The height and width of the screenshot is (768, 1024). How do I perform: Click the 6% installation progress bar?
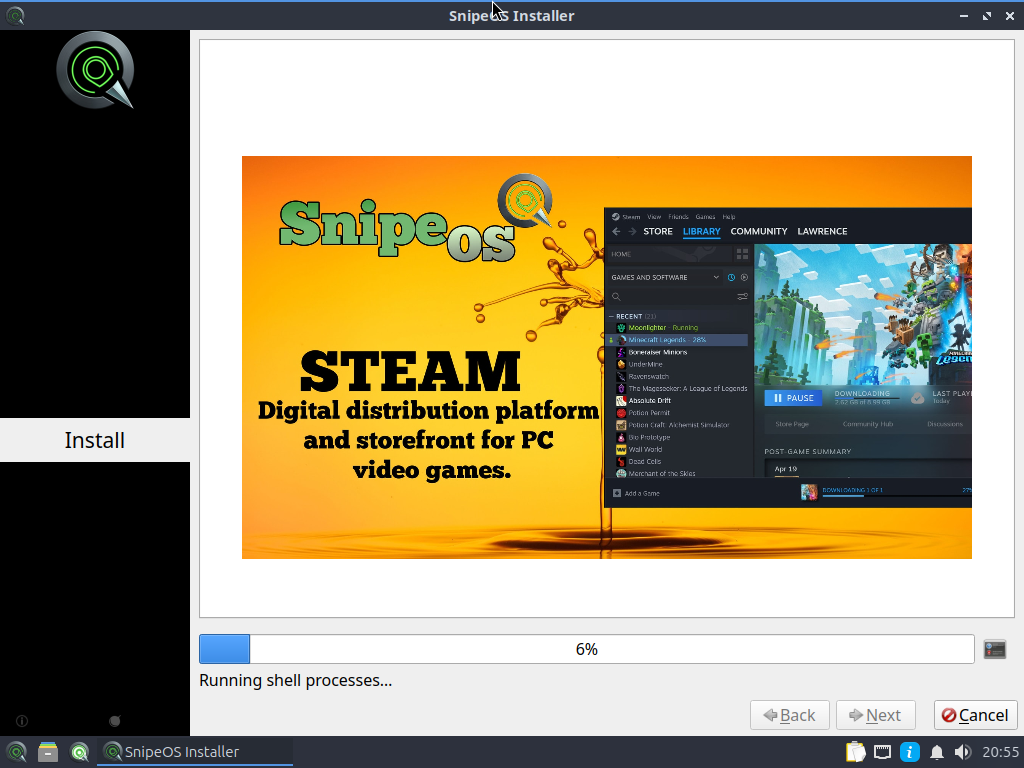586,649
